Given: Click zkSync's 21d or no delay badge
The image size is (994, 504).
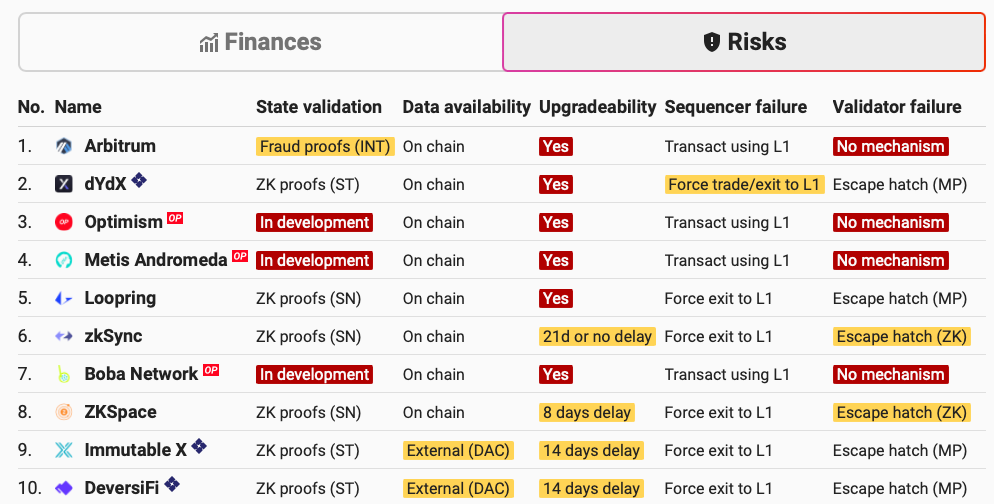Looking at the screenshot, I should pos(597,336).
